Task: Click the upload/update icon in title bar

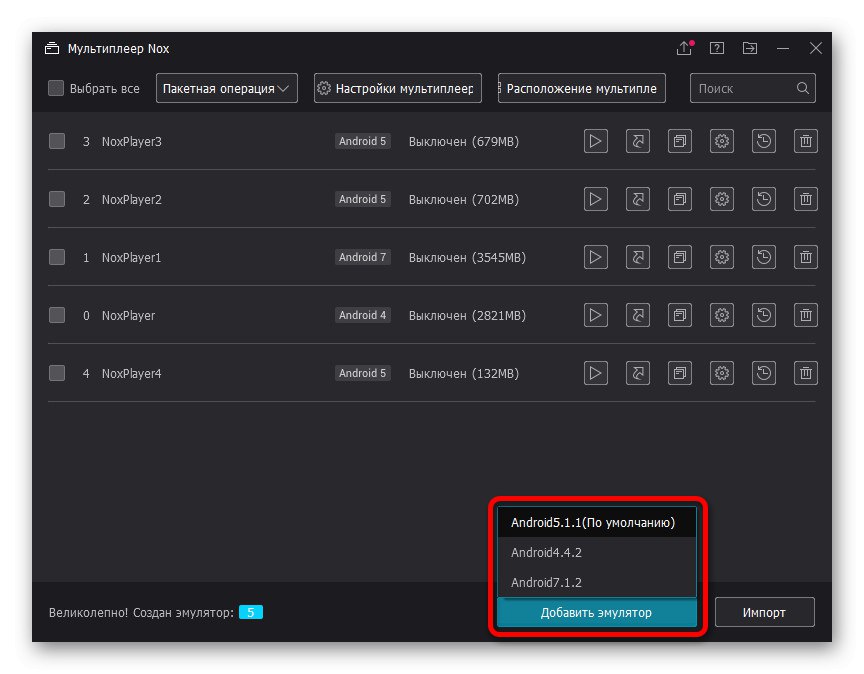Action: pyautogui.click(x=684, y=48)
